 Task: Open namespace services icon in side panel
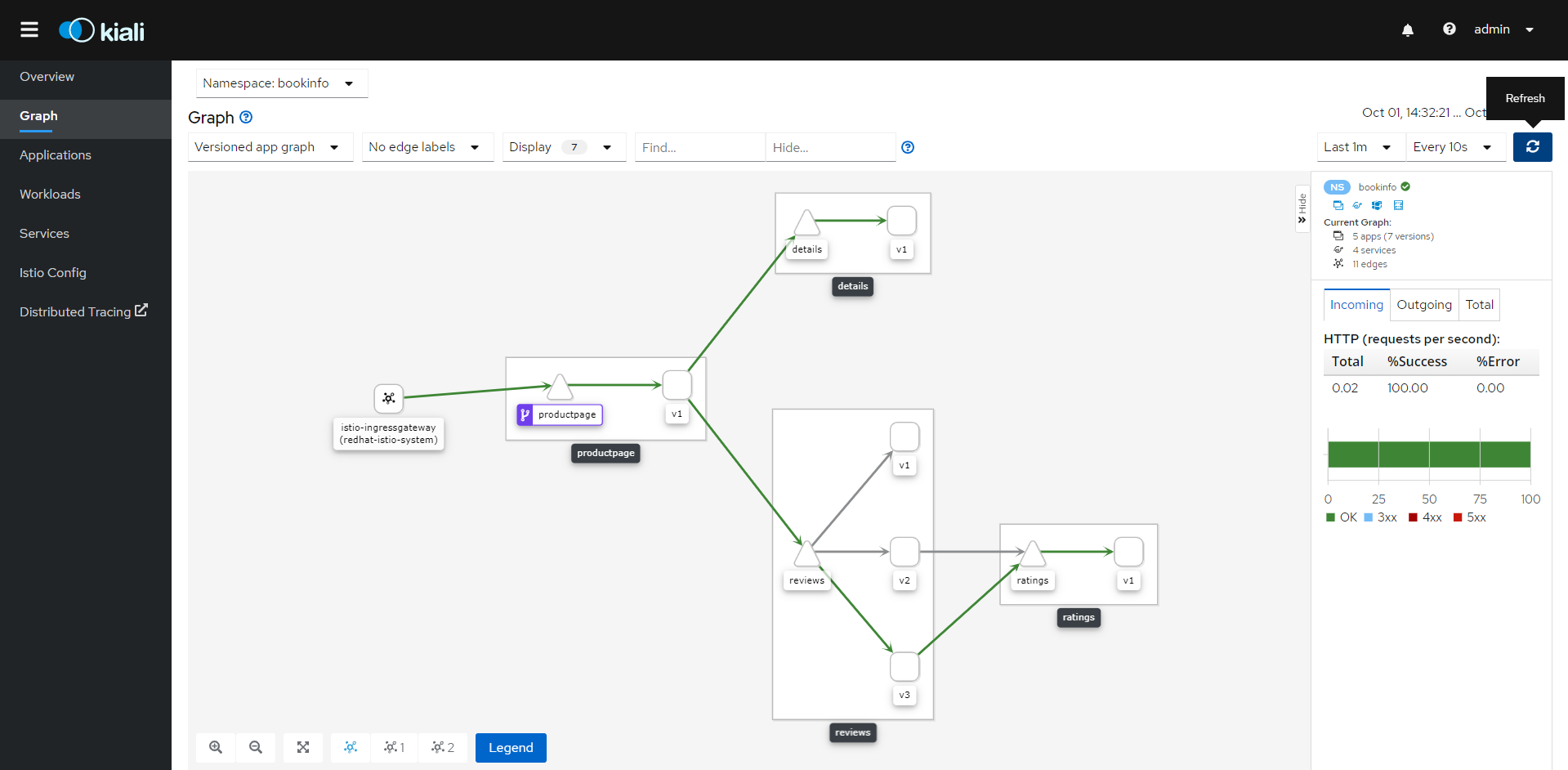point(1357,205)
